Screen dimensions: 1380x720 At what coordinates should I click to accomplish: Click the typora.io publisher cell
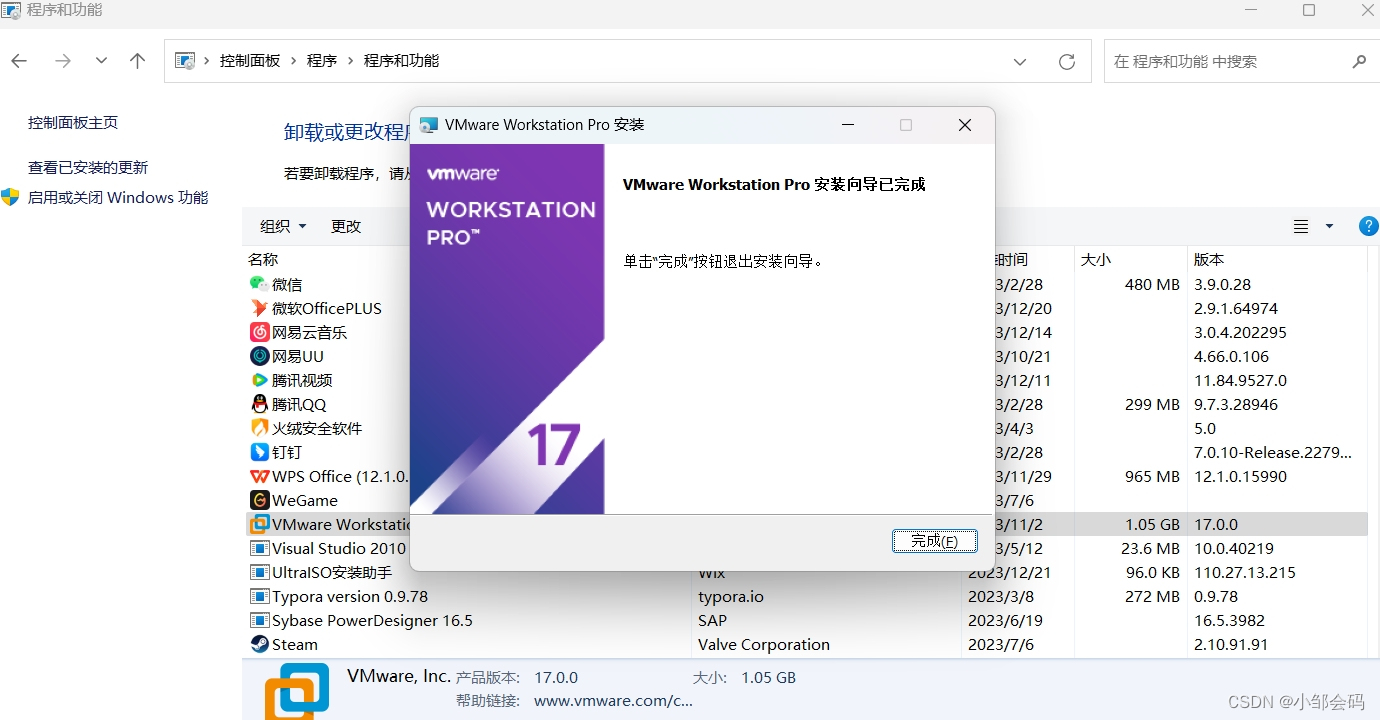tap(731, 596)
